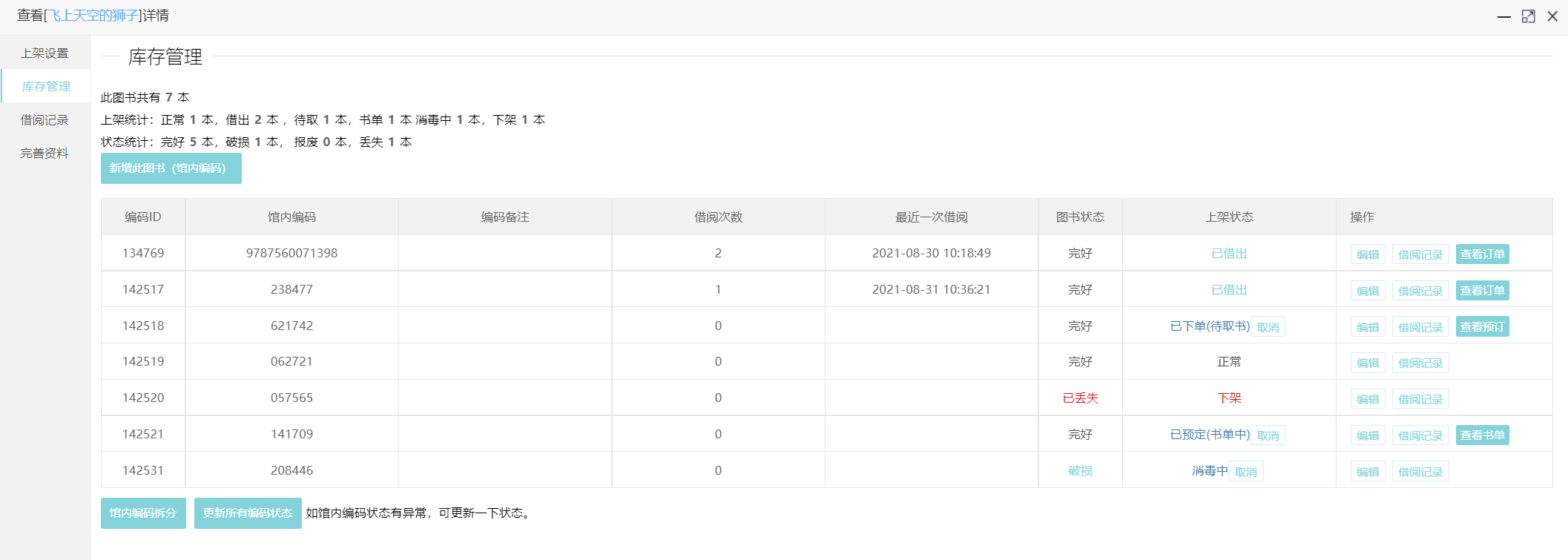1568x560 pixels.
Task: Click the date 2021-08-31 10:36:21
Action: [932, 290]
